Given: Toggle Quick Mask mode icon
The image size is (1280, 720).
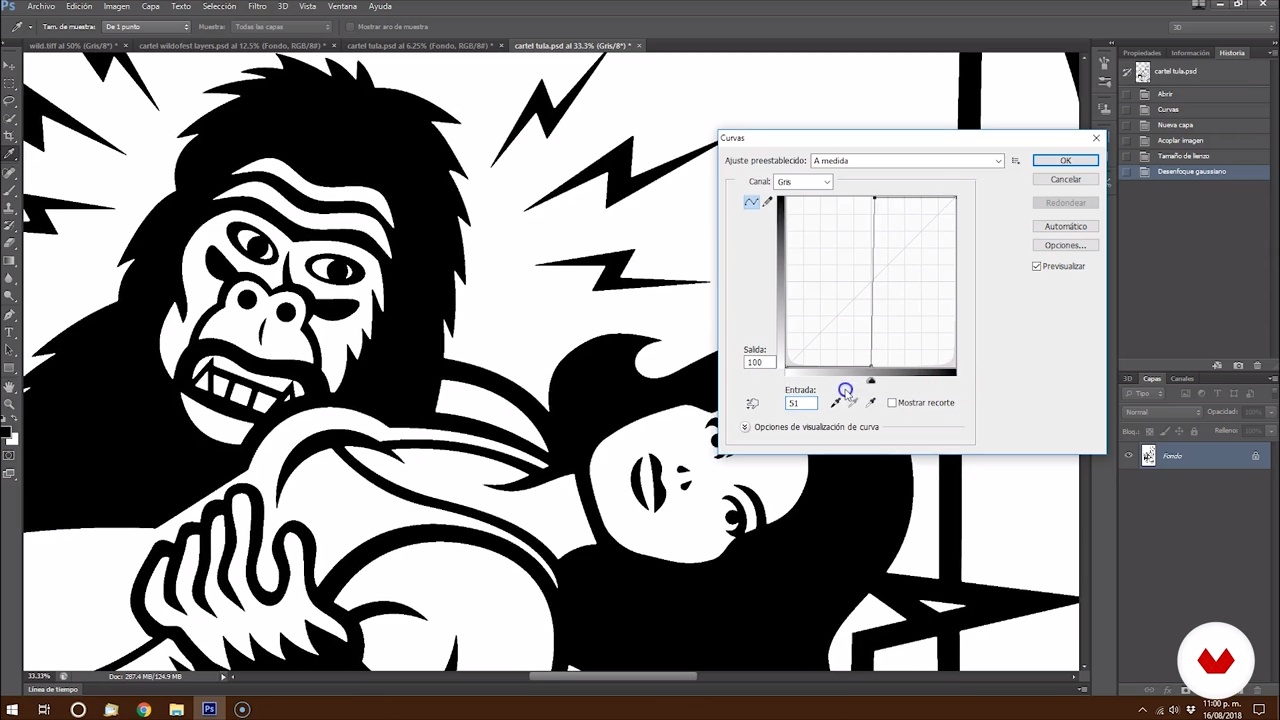Looking at the screenshot, I should coord(9,456).
